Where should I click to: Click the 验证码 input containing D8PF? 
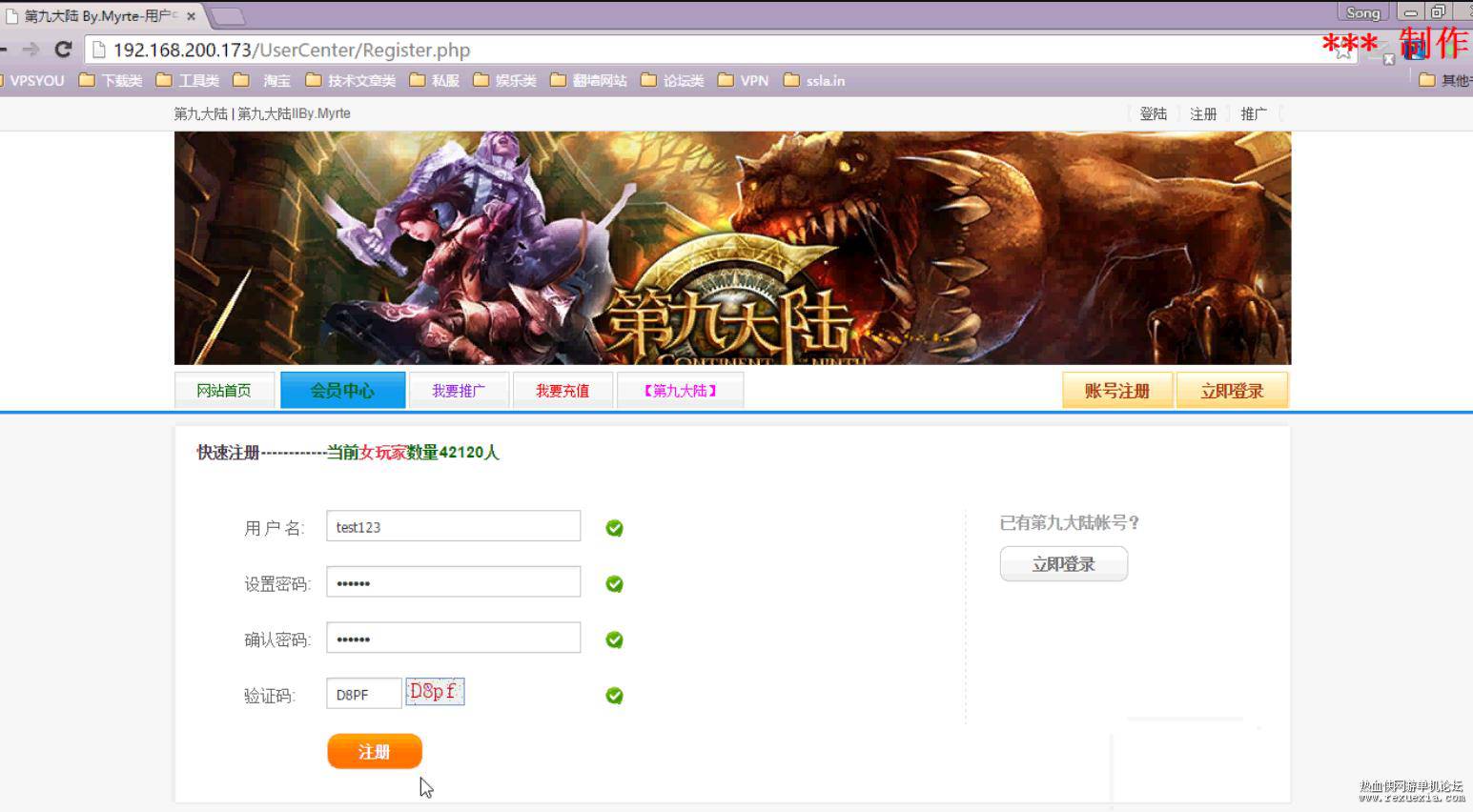tap(364, 694)
